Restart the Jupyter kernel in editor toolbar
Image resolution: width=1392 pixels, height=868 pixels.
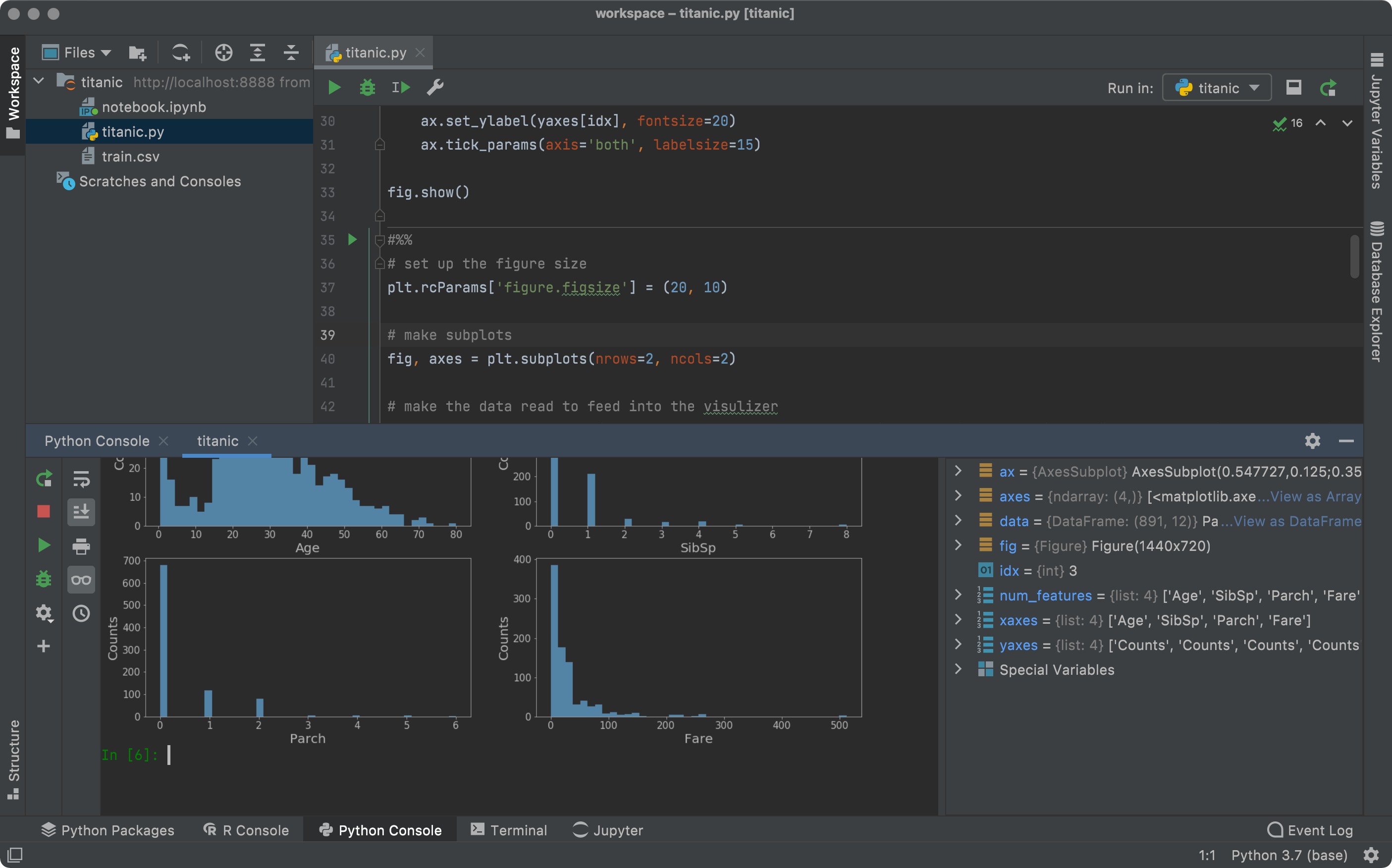(x=1328, y=87)
